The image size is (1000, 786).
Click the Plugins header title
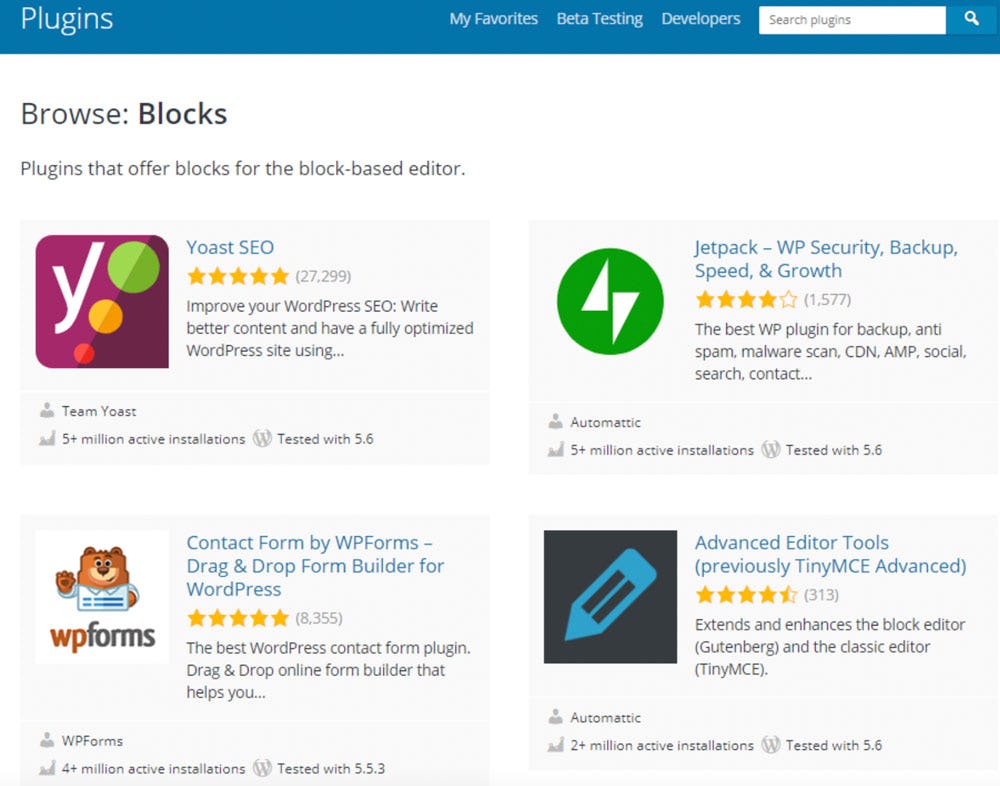(x=67, y=19)
